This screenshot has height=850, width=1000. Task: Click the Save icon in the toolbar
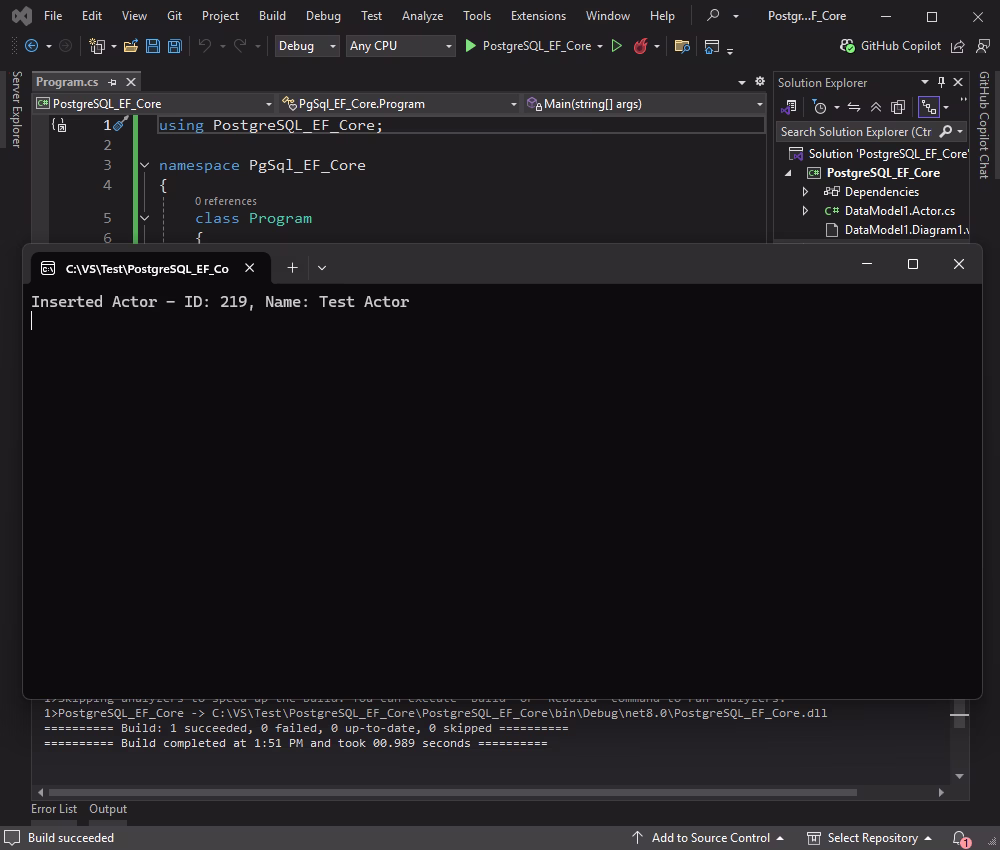click(152, 46)
